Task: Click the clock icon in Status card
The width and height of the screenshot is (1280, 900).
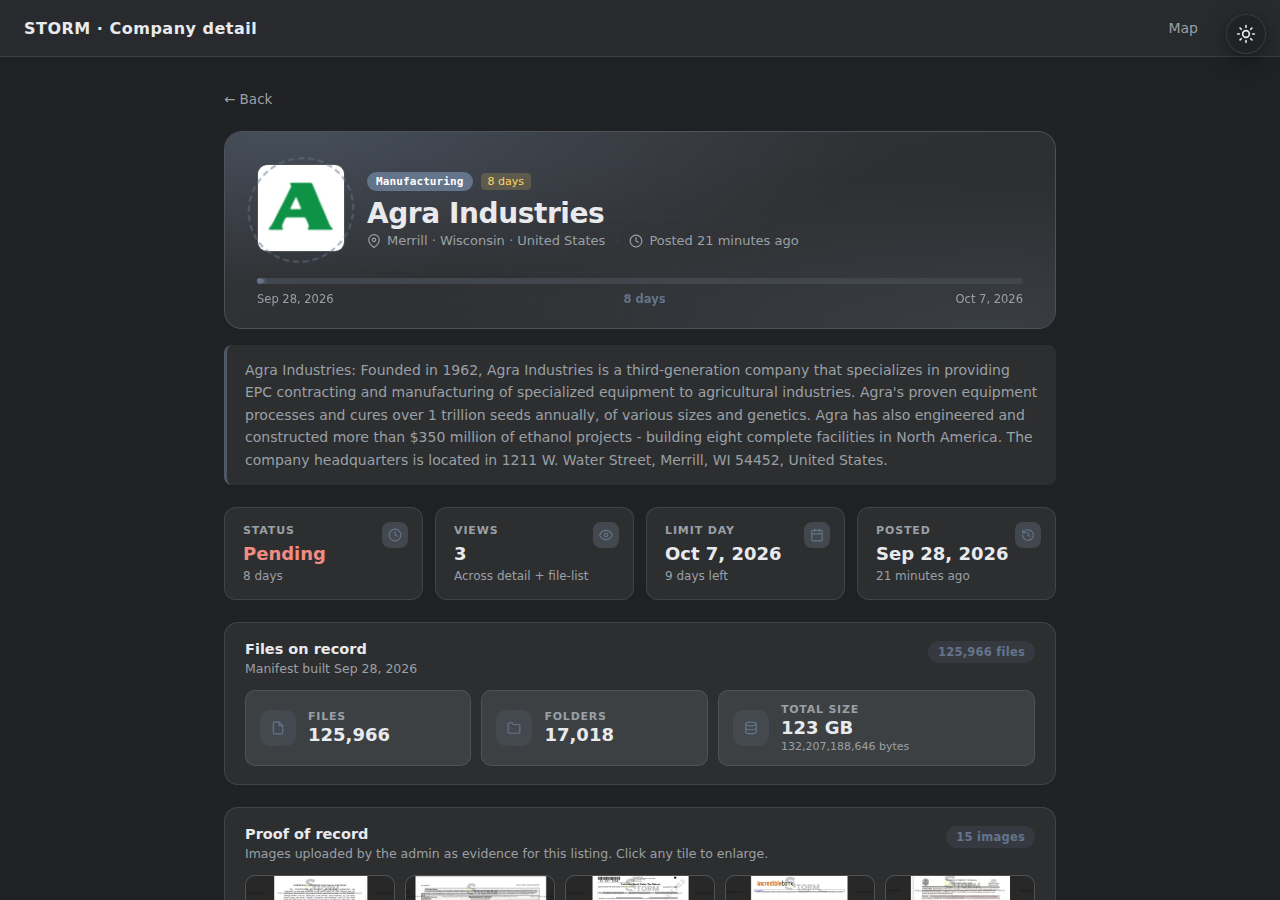Action: pyautogui.click(x=395, y=535)
